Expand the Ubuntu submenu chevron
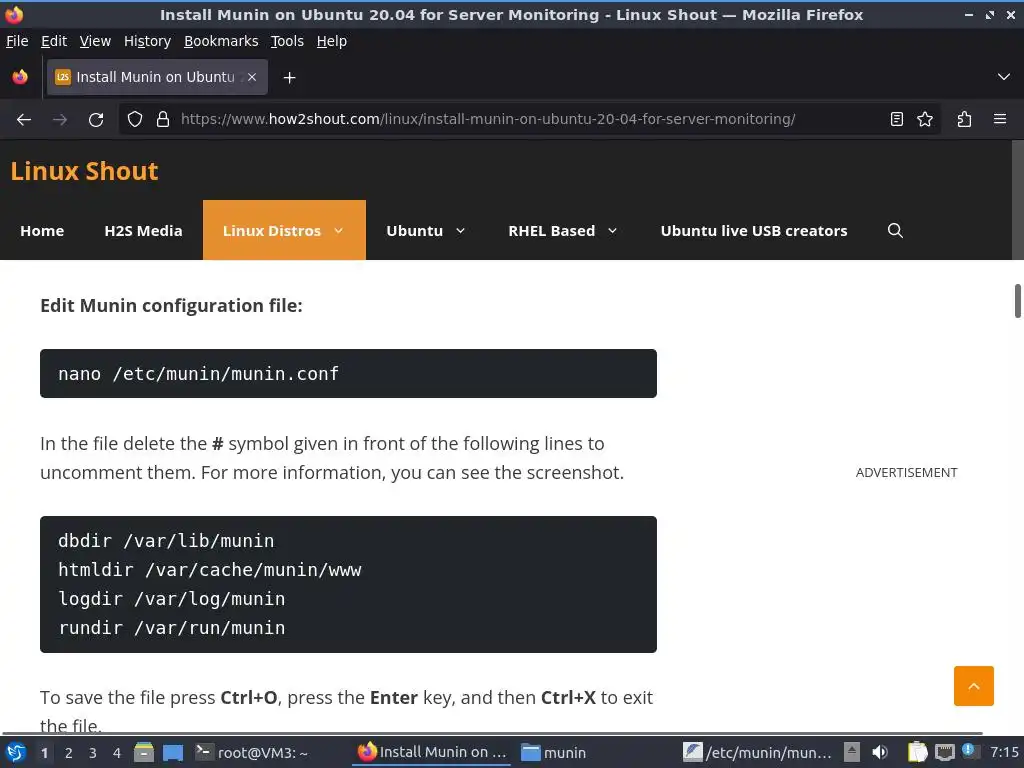The height and width of the screenshot is (768, 1024). tap(460, 231)
